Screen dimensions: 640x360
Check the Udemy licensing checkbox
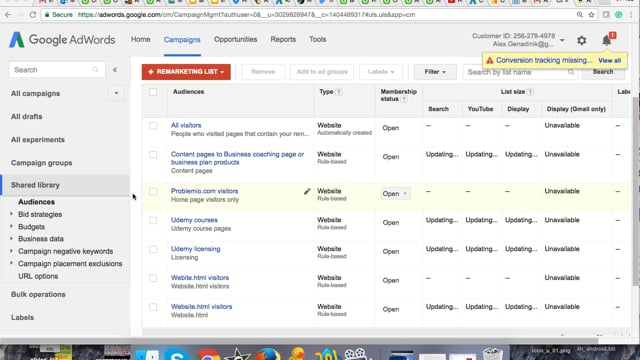pos(153,249)
